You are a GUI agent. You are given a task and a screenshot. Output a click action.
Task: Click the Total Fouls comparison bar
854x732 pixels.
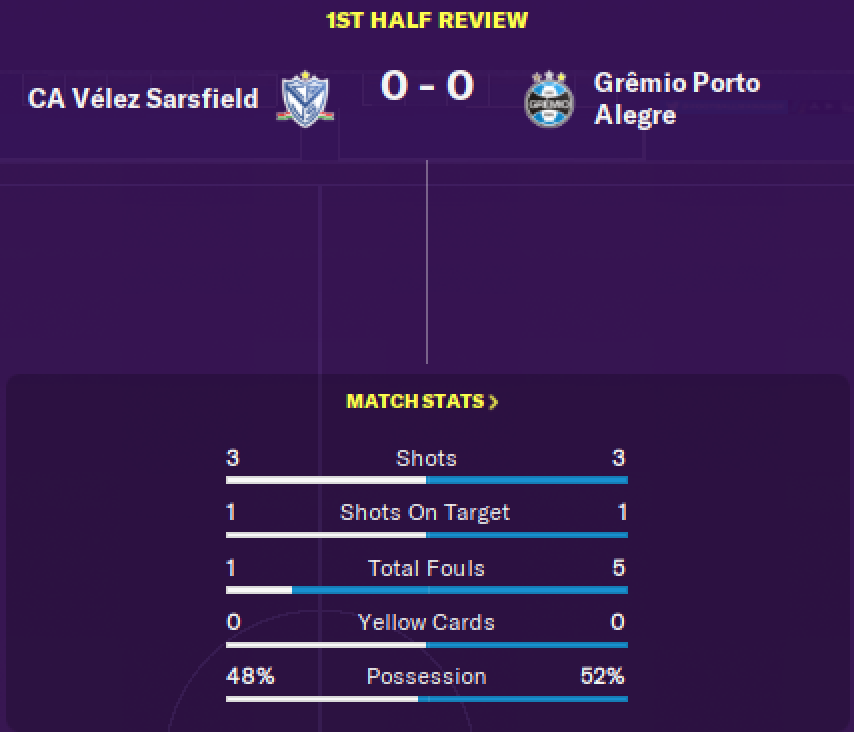coord(427,590)
